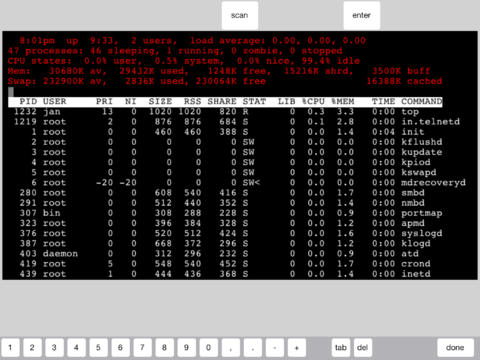Image resolution: width=480 pixels, height=360 pixels.
Task: Tap the period key
Action: tap(252, 348)
